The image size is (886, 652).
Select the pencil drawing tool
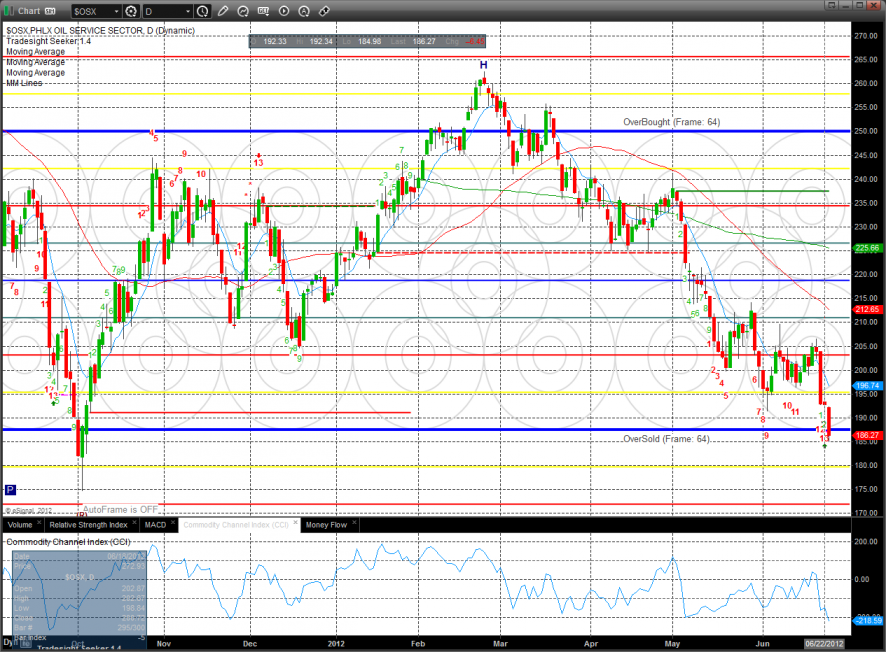click(223, 10)
